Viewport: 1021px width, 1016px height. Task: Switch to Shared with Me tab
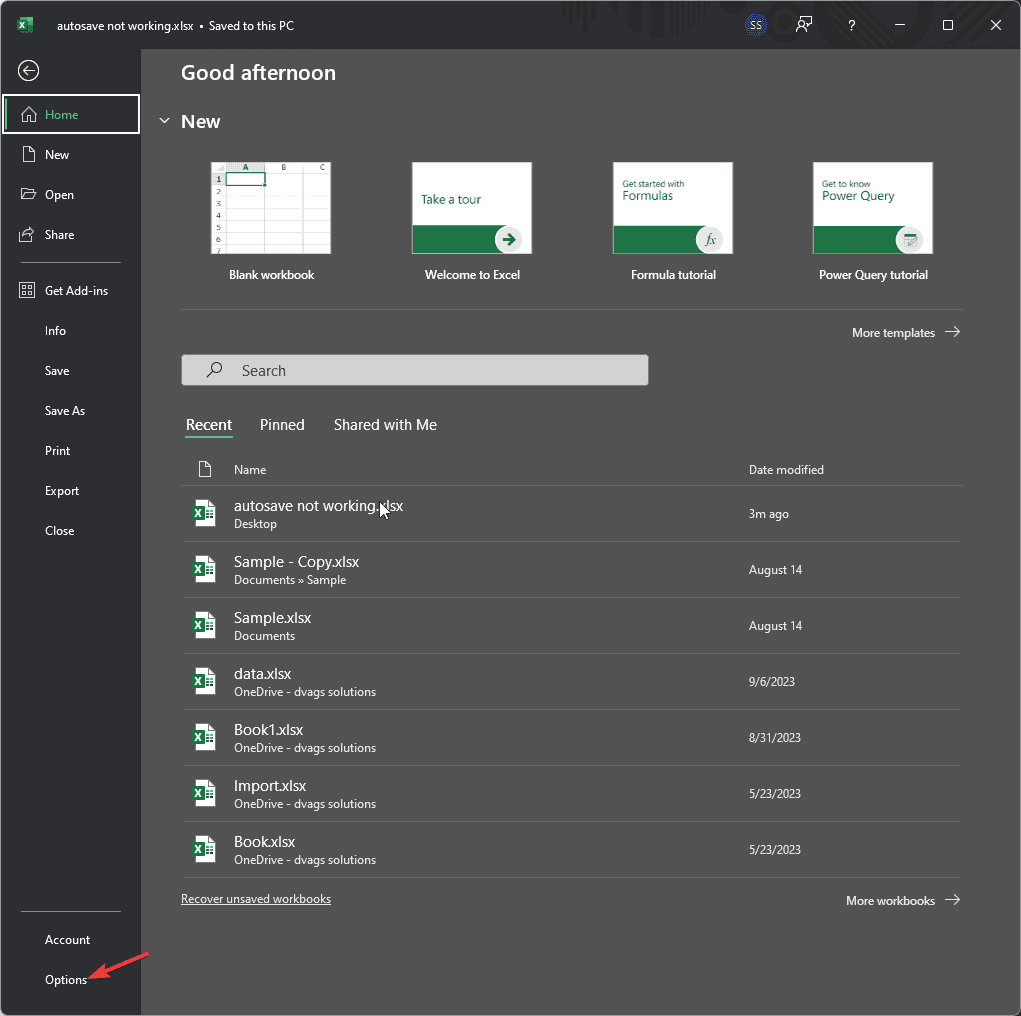(x=385, y=425)
